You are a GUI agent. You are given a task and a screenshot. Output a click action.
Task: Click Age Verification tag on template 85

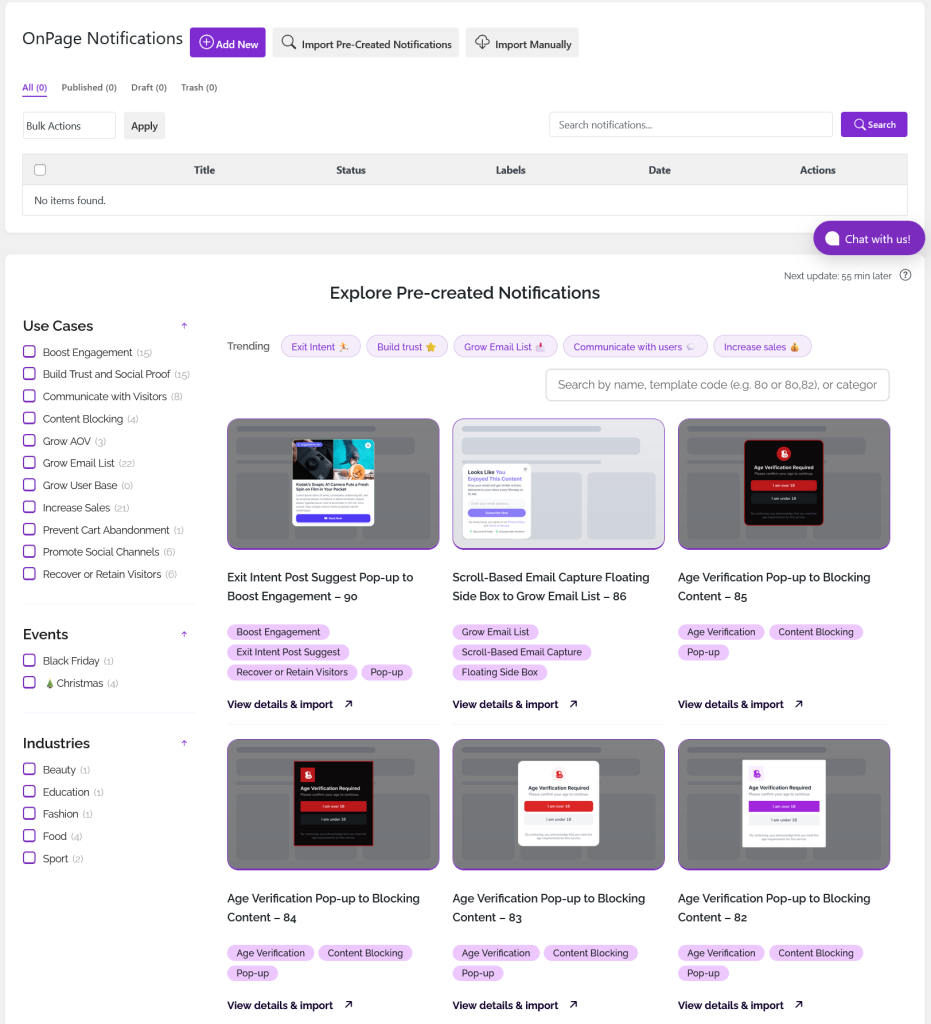721,632
